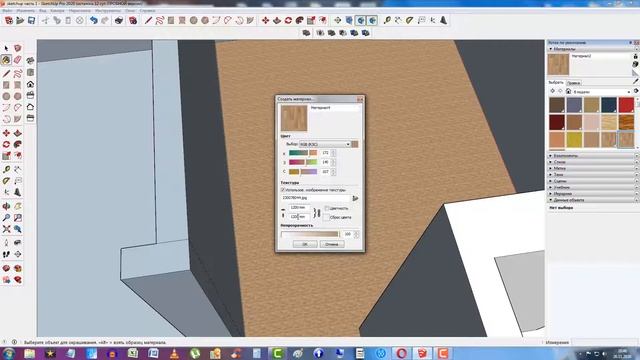Browse for texture image file icon

pyautogui.click(x=355, y=198)
